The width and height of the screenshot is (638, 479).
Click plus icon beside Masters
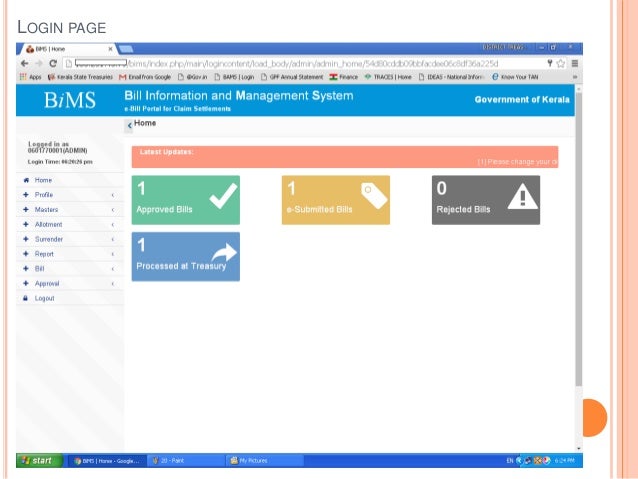point(26,209)
